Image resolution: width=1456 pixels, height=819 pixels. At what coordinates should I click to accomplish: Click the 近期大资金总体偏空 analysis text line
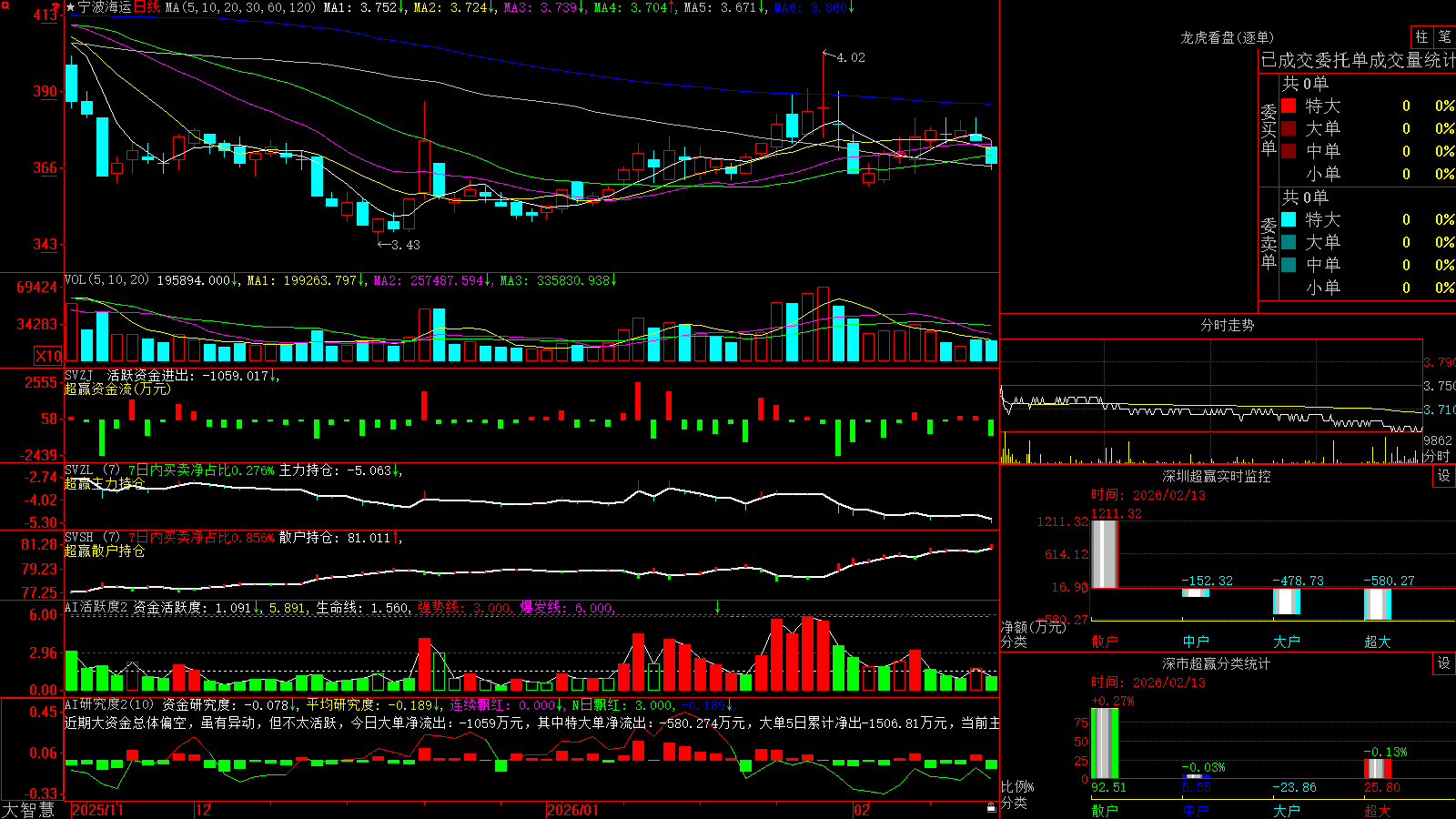coord(531,723)
